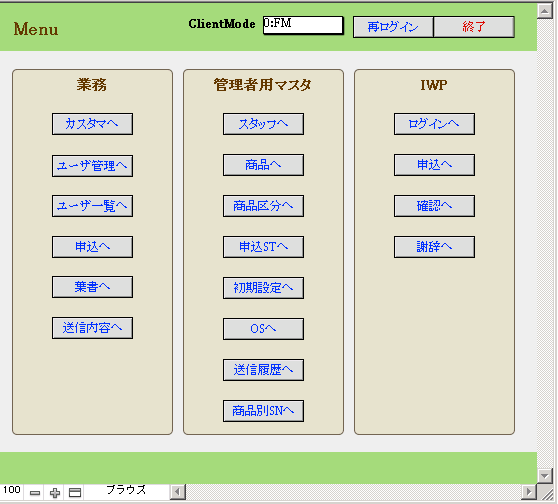Image resolution: width=558 pixels, height=504 pixels.
Task: Click the 再ログイン button
Action: [x=393, y=27]
